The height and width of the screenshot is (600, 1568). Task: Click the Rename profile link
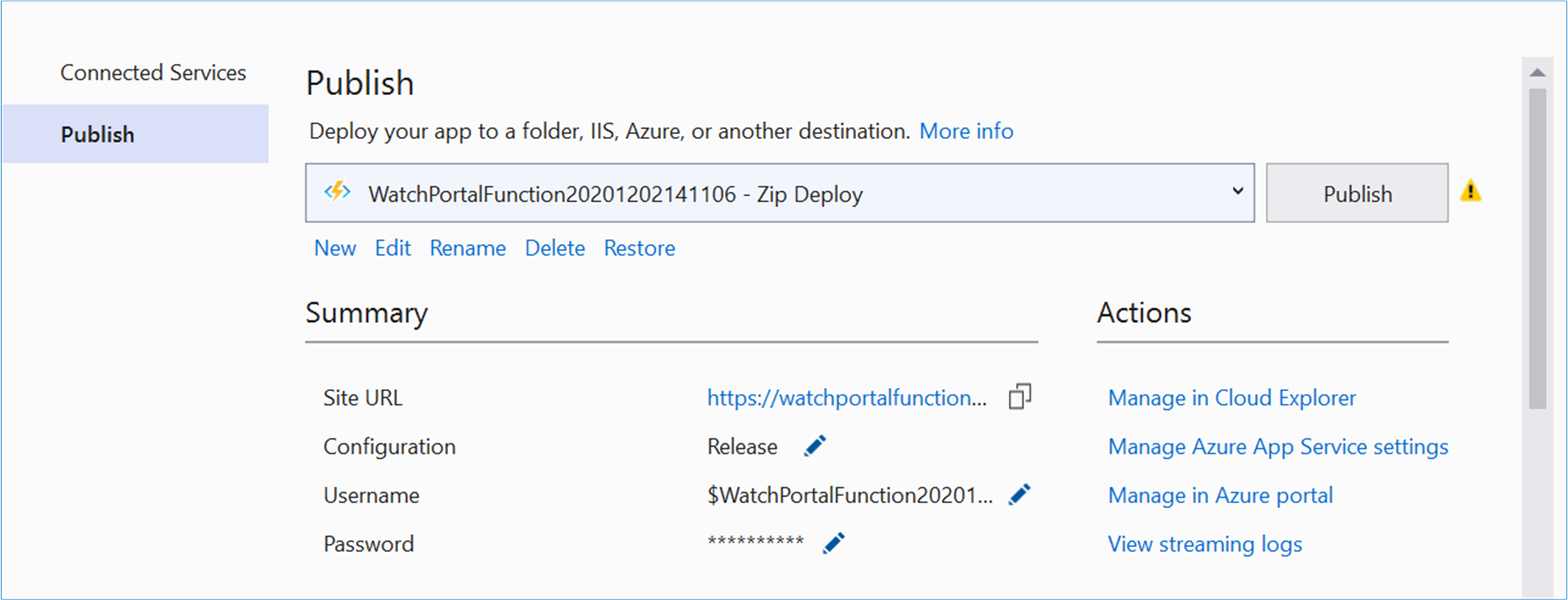pyautogui.click(x=467, y=248)
